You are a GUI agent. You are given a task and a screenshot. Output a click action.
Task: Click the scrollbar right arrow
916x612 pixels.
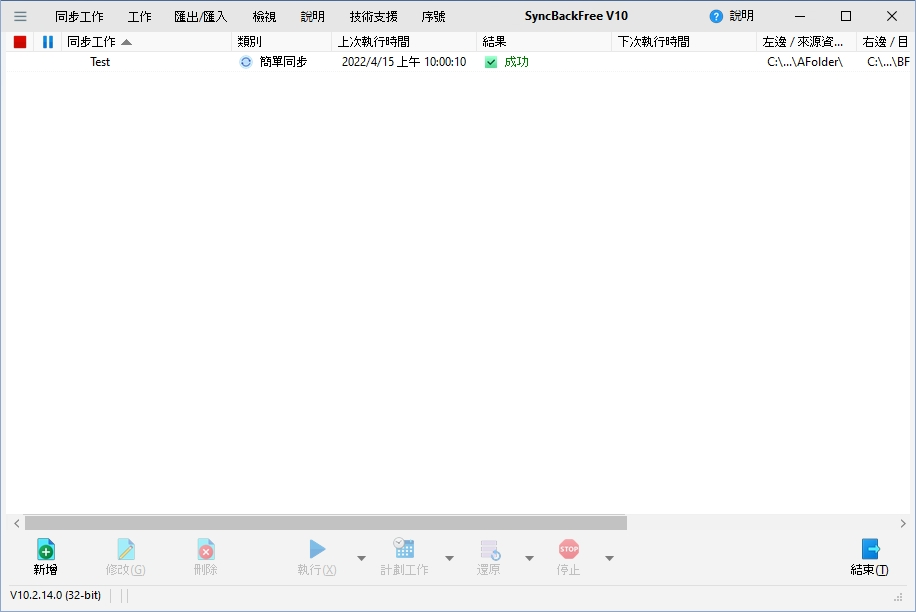[x=903, y=523]
